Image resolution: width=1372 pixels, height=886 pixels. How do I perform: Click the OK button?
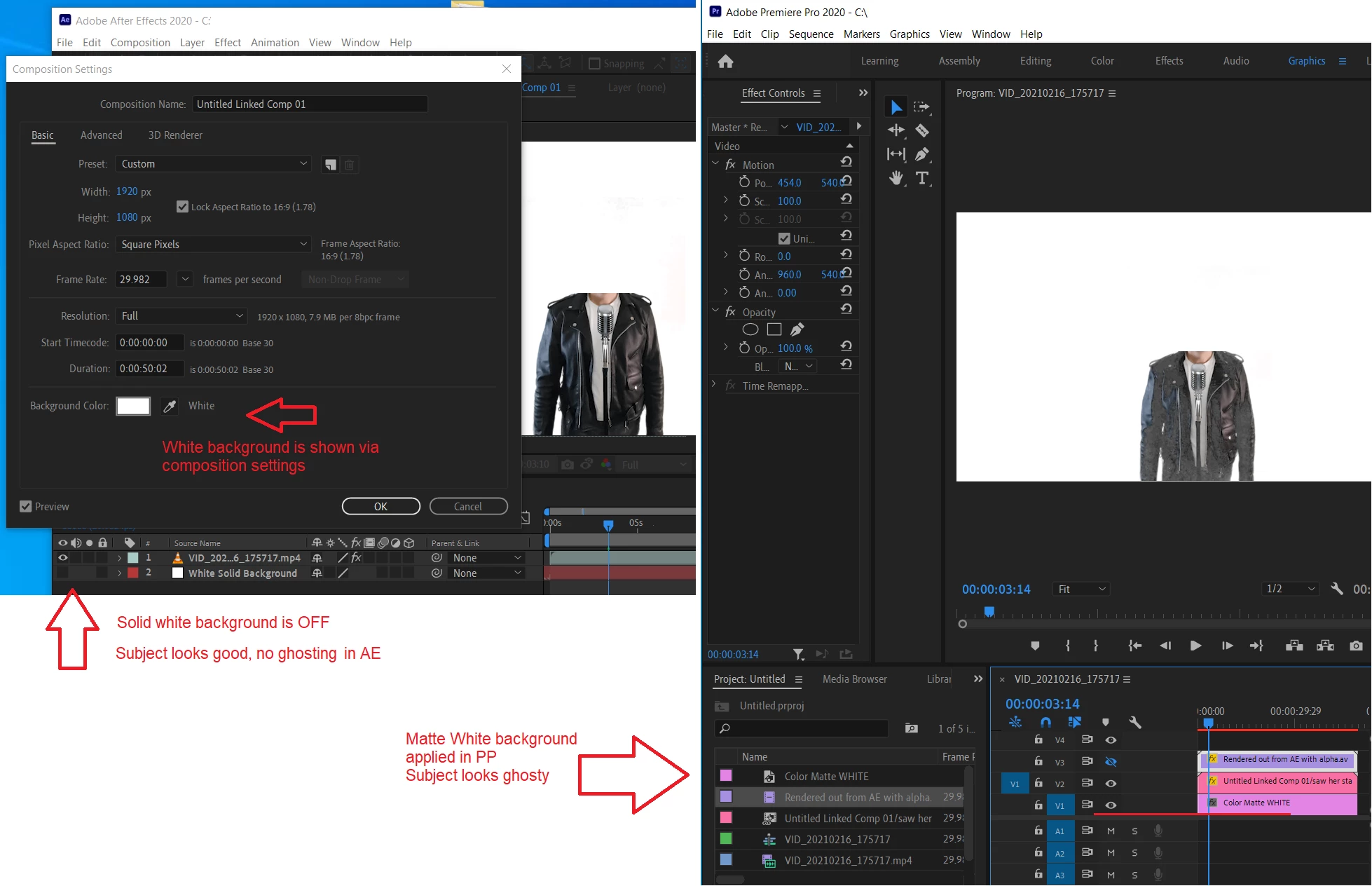(x=380, y=506)
